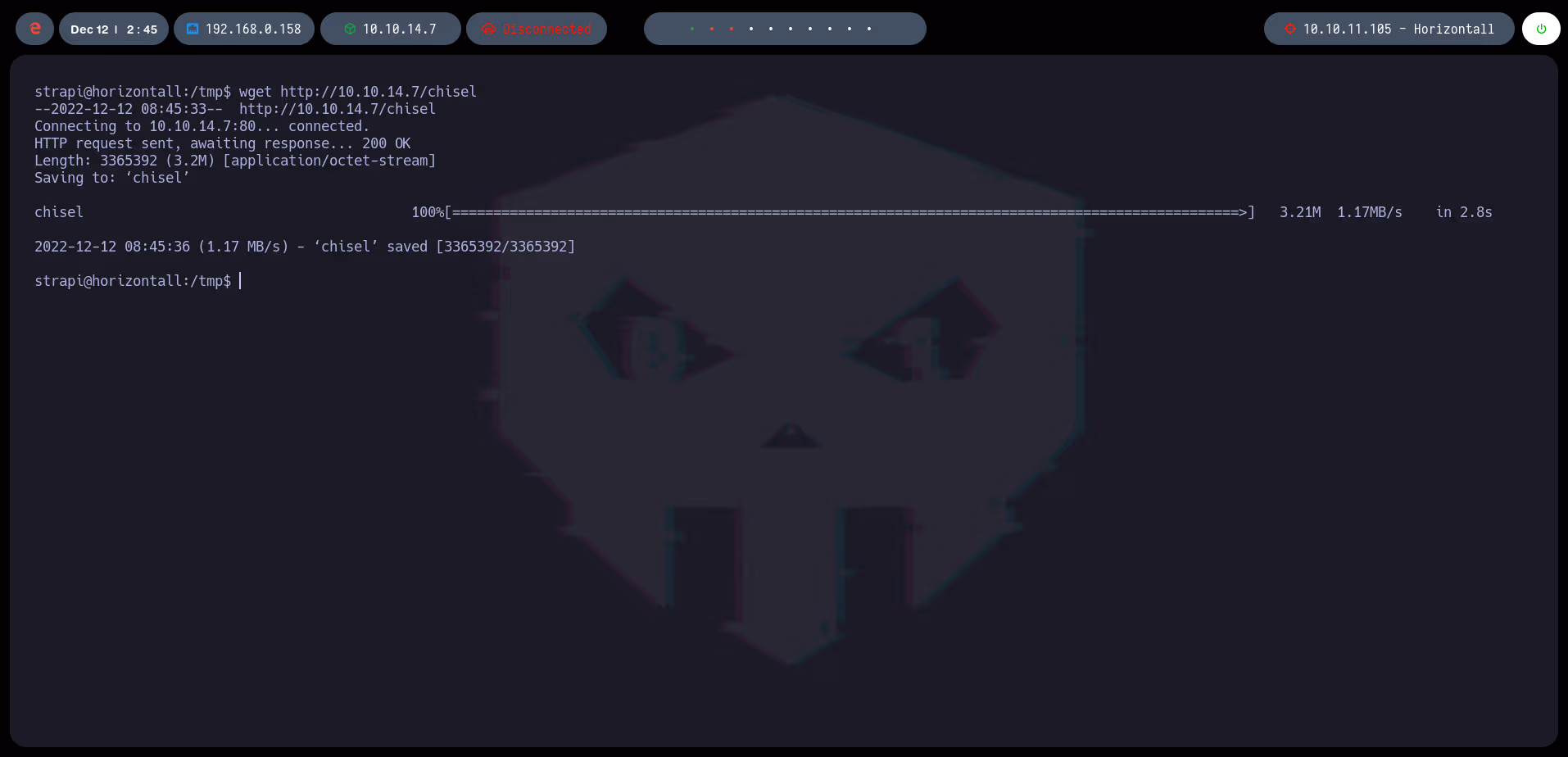This screenshot has width=1568, height=757.
Task: Click the Disconnected status label
Action: (546, 29)
